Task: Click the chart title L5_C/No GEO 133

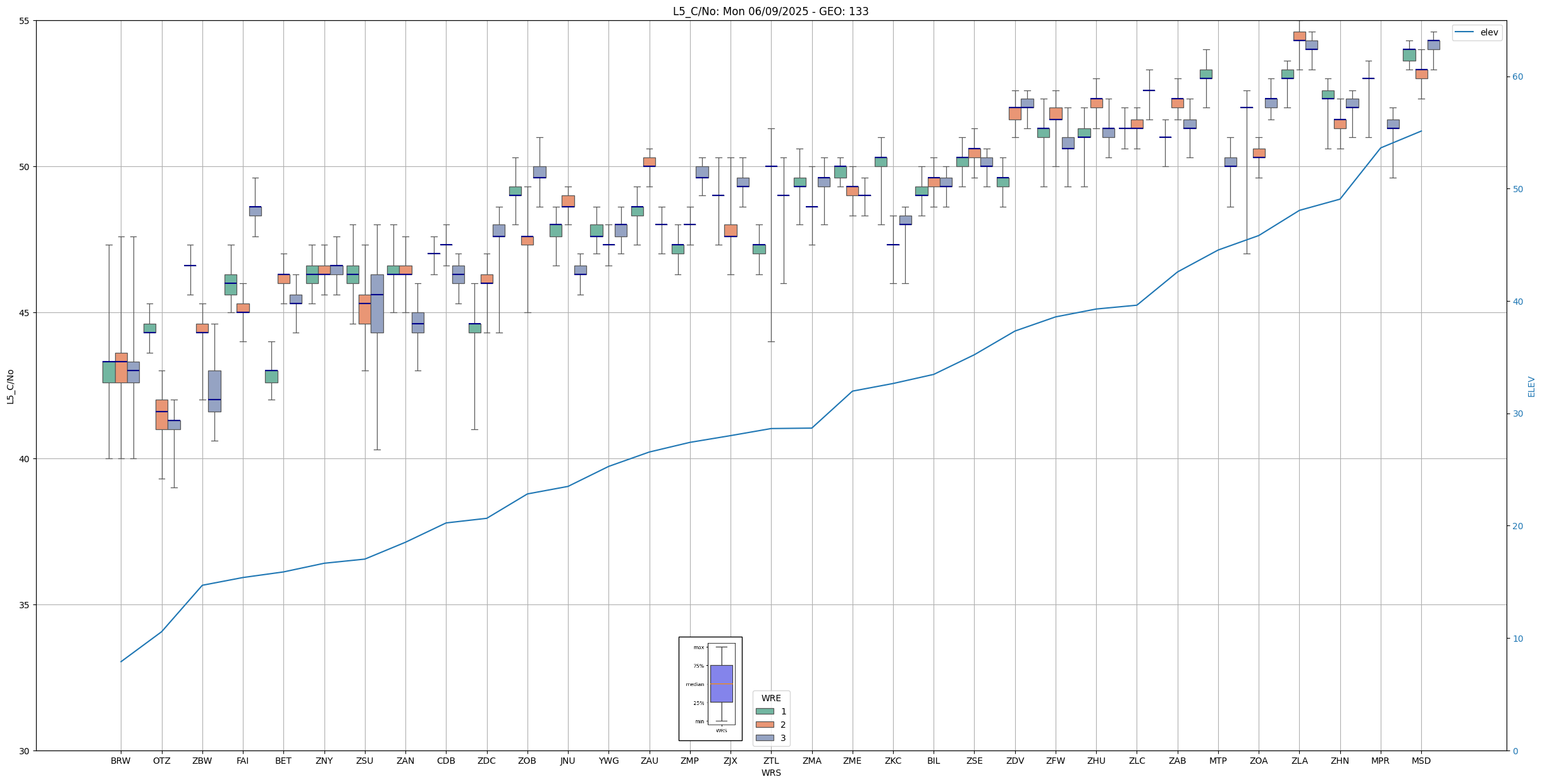Action: (x=770, y=11)
